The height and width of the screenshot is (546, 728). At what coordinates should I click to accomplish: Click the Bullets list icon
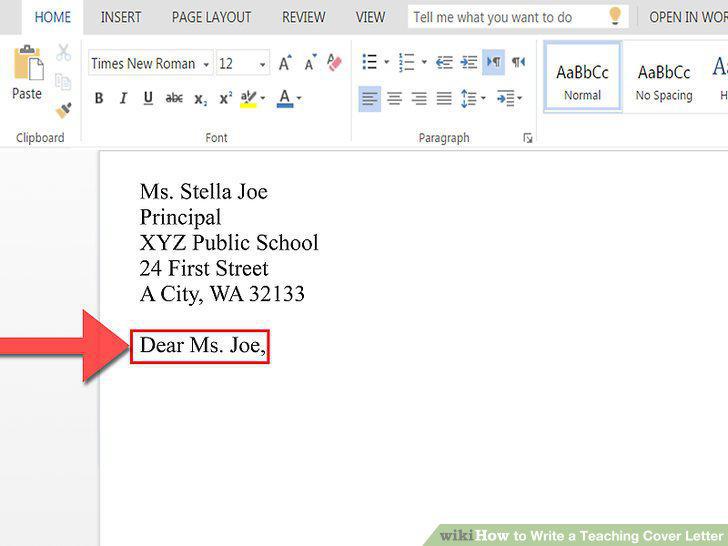[x=370, y=62]
